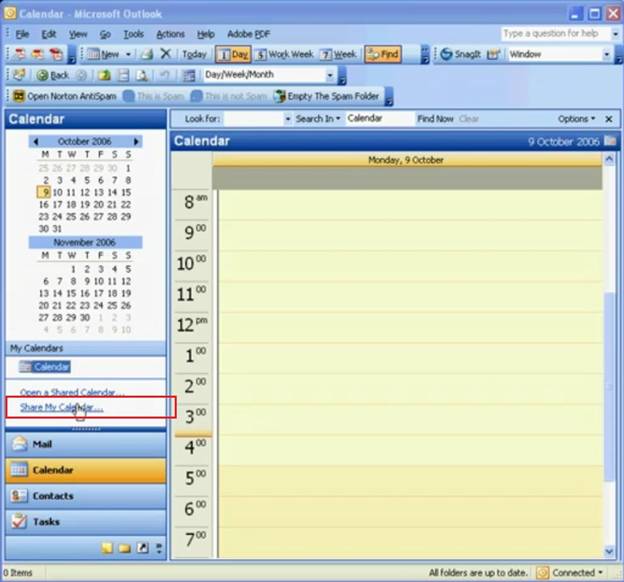Click the Folder List icon in navigation pane
Image resolution: width=624 pixels, height=582 pixels.
pos(125,549)
